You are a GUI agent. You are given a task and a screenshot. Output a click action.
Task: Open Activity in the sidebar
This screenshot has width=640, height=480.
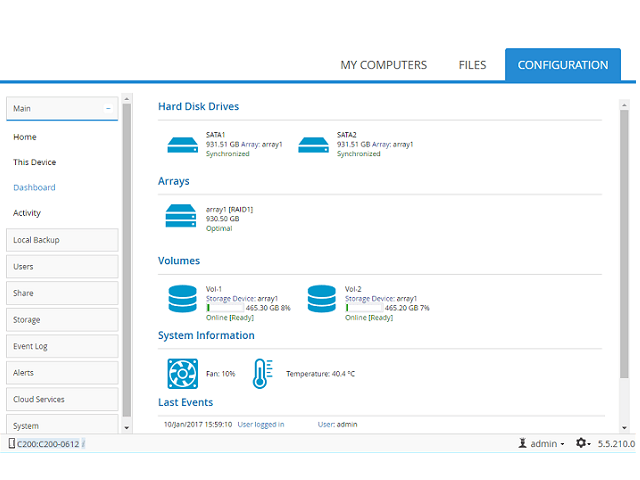click(x=27, y=213)
